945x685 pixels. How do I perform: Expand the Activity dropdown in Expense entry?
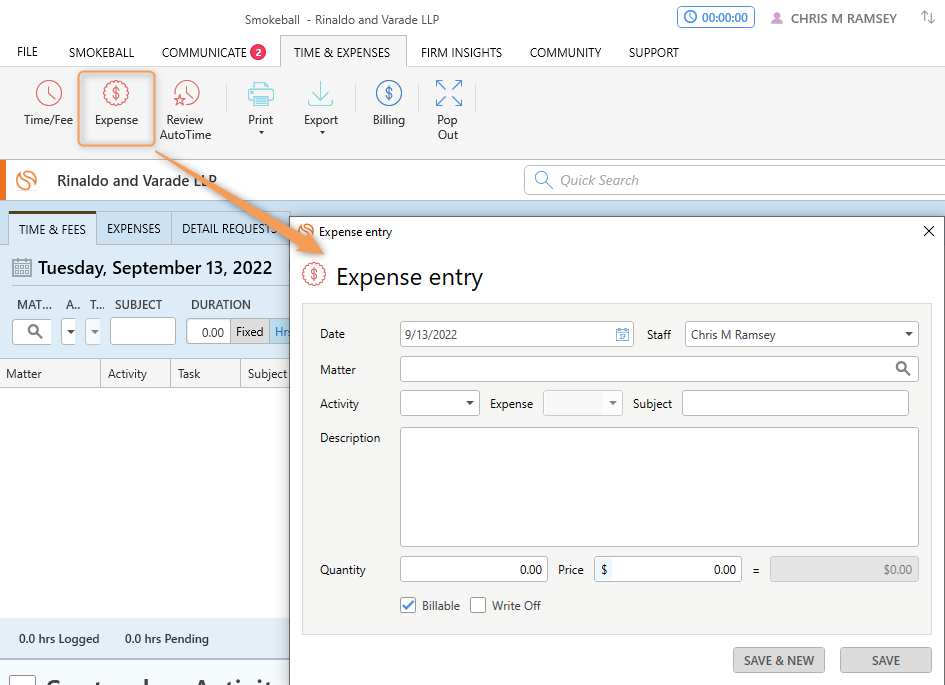click(x=469, y=403)
